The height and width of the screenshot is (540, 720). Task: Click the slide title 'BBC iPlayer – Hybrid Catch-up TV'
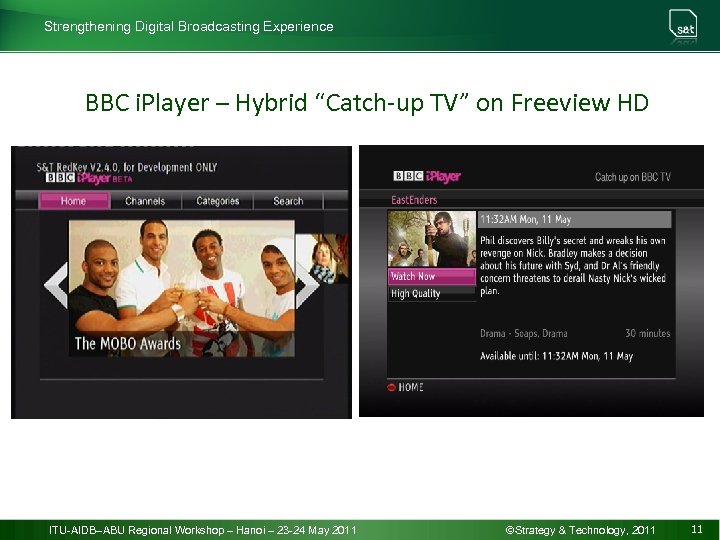click(367, 102)
